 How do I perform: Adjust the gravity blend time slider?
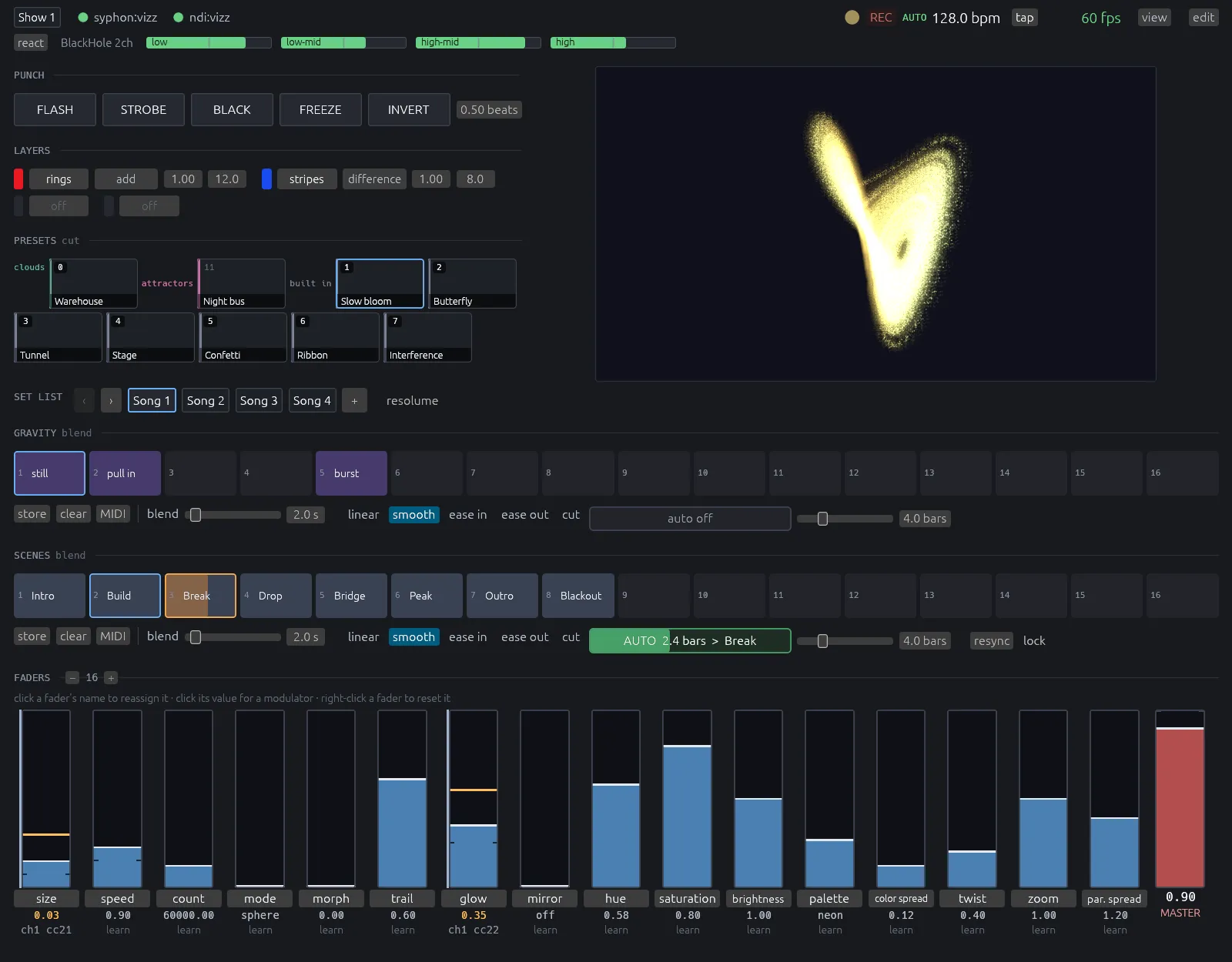234,514
